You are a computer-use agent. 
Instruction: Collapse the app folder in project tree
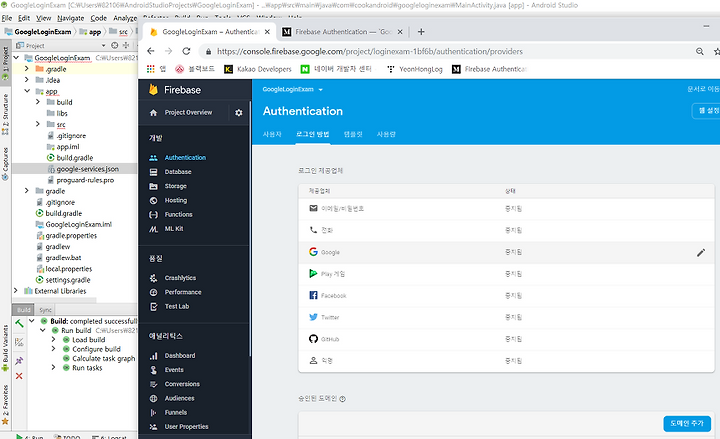tap(27, 90)
